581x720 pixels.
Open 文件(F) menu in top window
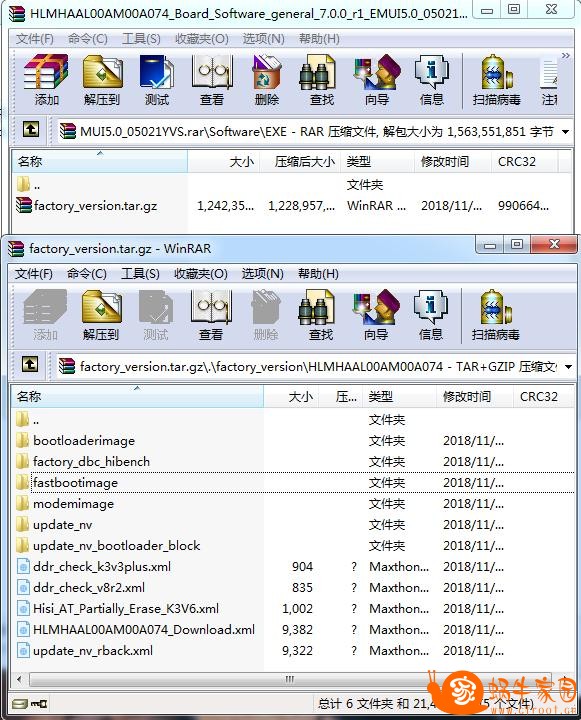[34, 39]
